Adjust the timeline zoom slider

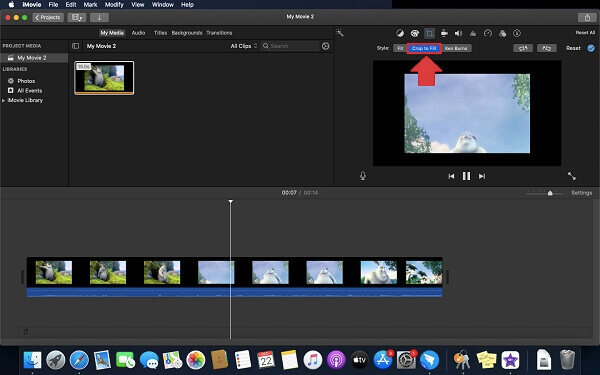click(550, 193)
